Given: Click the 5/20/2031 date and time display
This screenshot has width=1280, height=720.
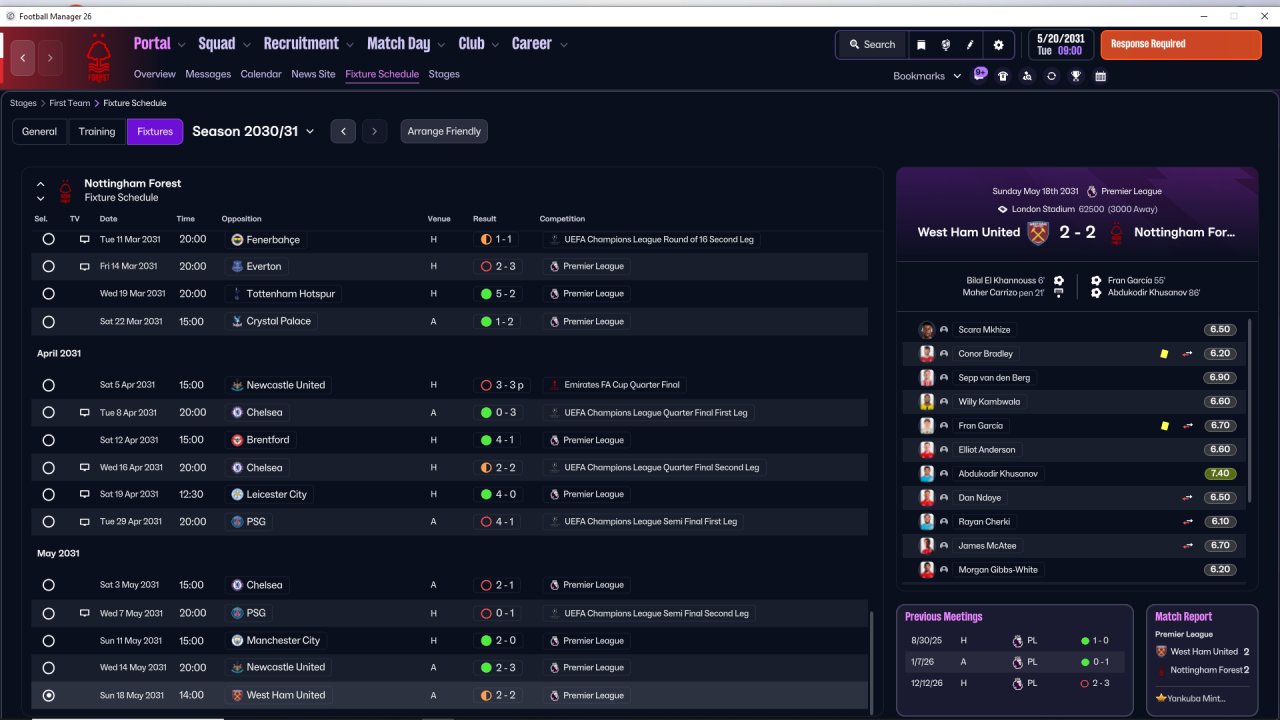Looking at the screenshot, I should point(1059,45).
